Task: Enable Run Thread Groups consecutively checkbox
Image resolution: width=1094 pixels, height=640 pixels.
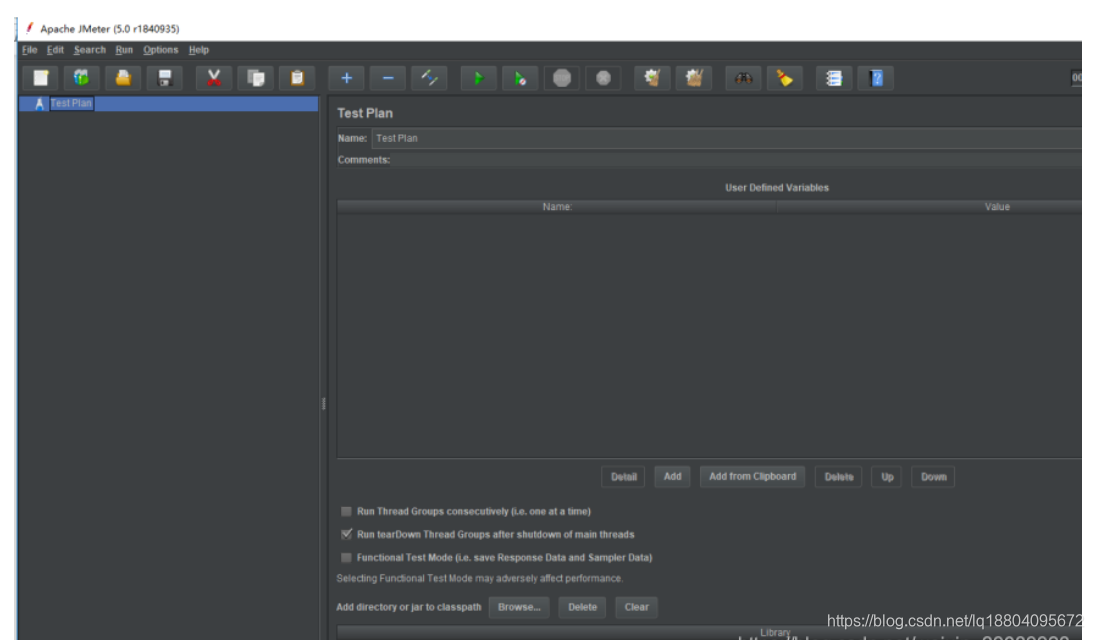Action: 346,512
